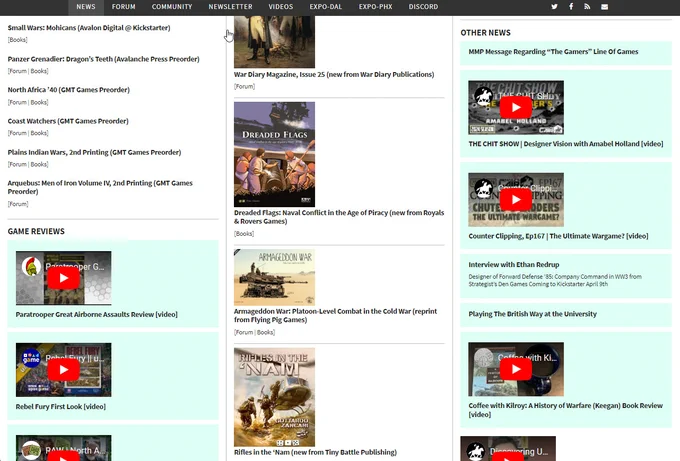Open Books link under Dreaded Flags
This screenshot has height=461, width=680.
point(244,234)
